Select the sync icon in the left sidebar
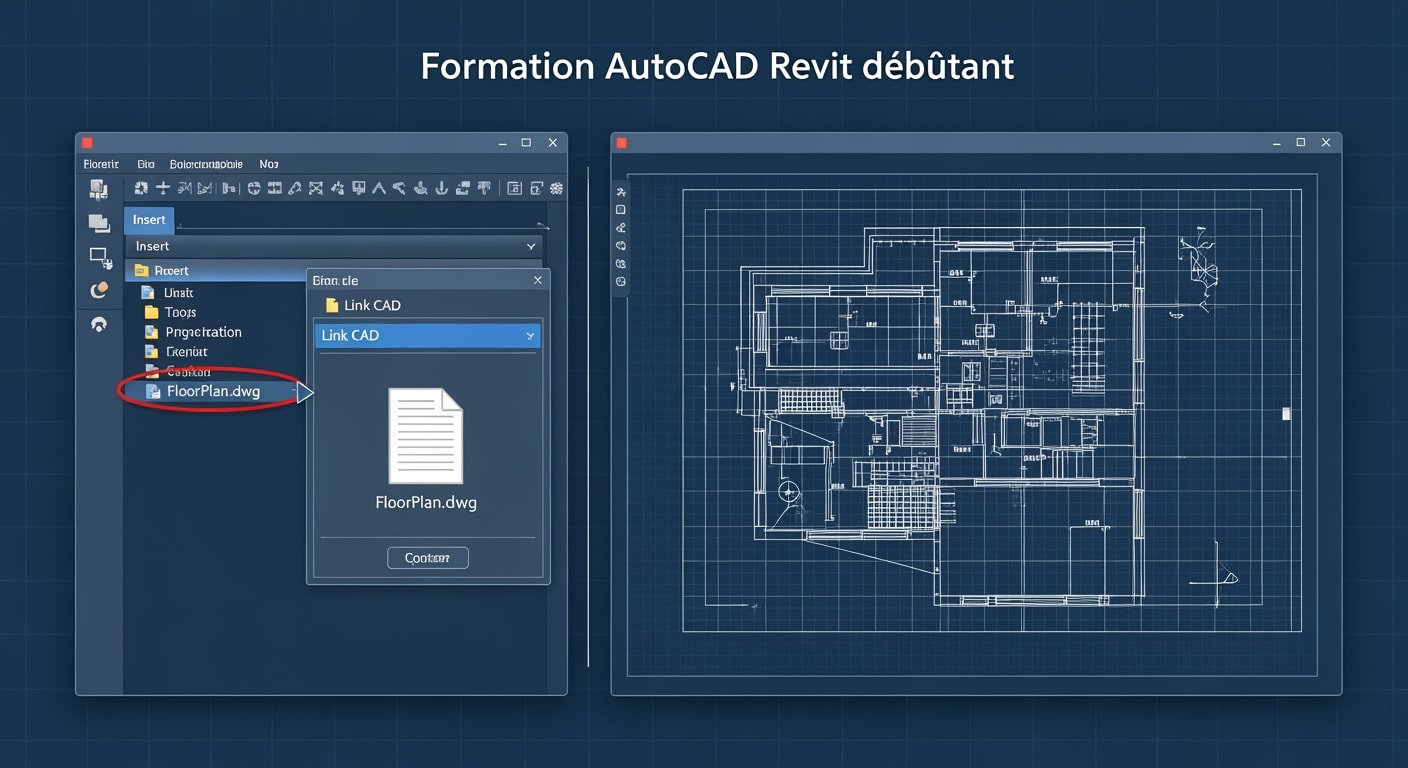Viewport: 1408px width, 768px height. (98, 324)
